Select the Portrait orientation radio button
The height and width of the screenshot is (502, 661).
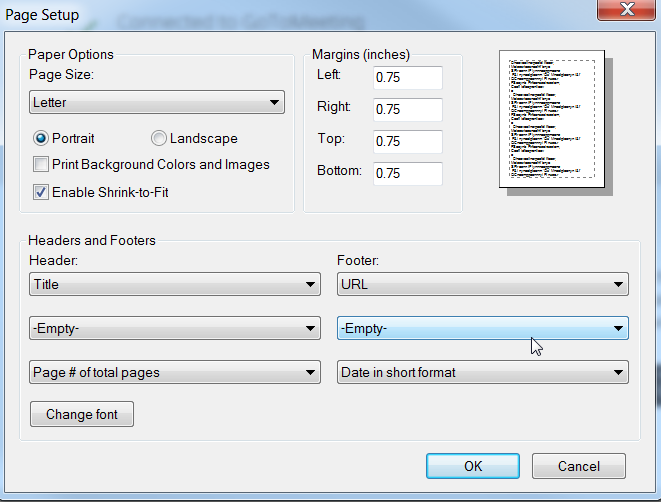tap(41, 138)
